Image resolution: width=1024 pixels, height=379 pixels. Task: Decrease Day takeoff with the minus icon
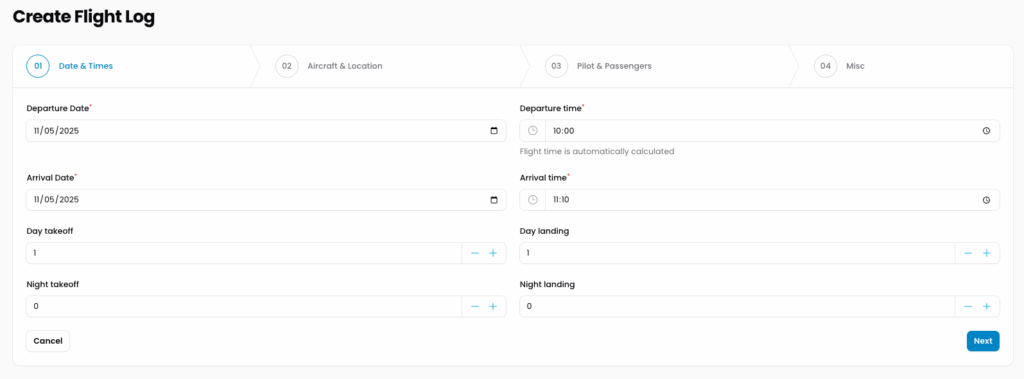pos(475,253)
